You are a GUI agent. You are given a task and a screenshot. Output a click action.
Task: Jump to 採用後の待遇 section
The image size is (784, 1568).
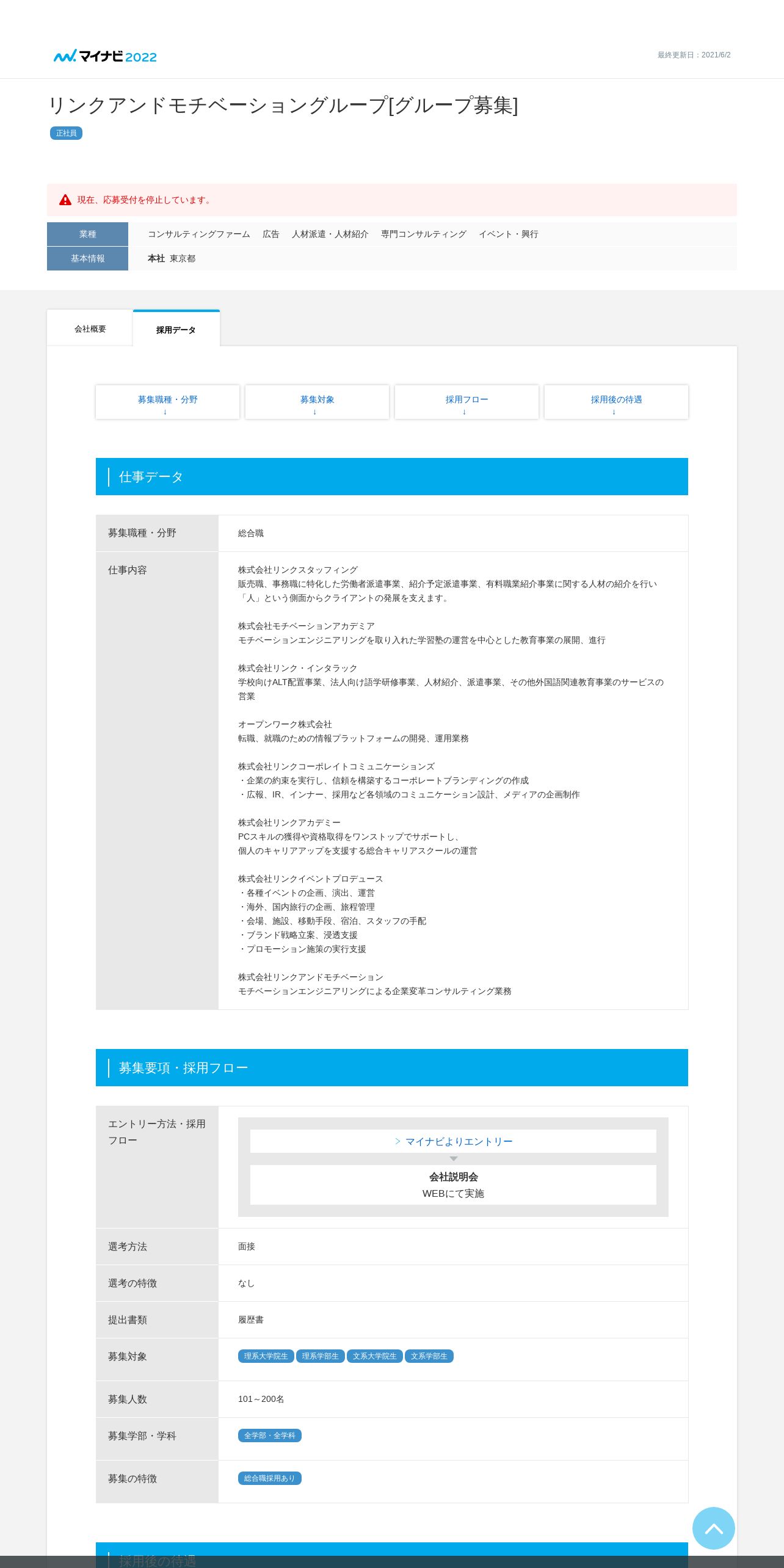coord(616,402)
